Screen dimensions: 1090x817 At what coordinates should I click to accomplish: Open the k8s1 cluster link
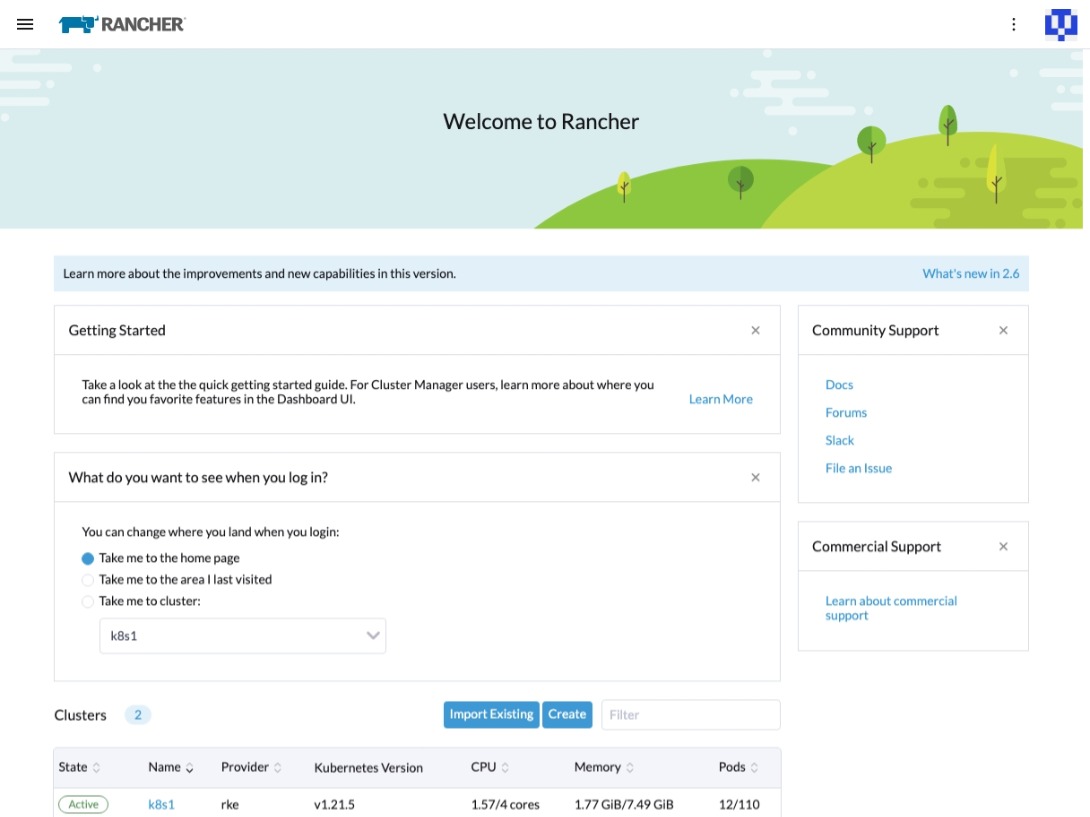[x=161, y=804]
